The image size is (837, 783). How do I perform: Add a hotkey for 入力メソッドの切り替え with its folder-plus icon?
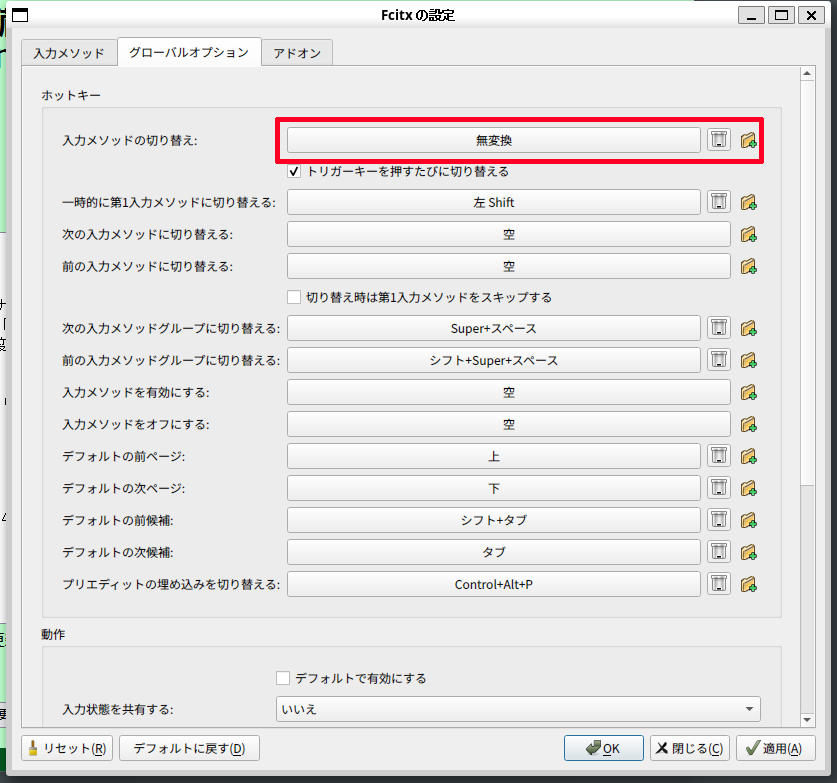click(x=748, y=140)
